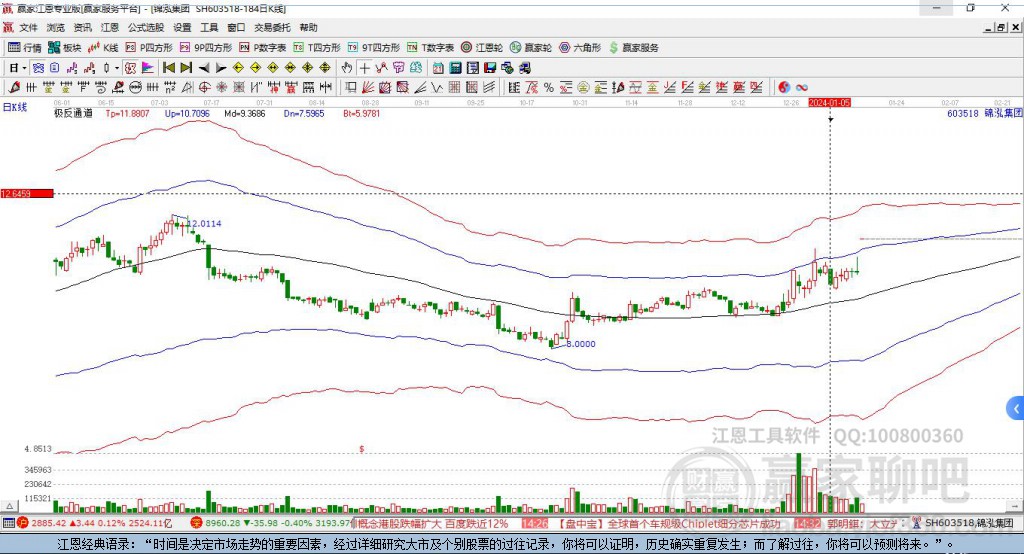Select the red pencil drawing tool
Viewport: 1024px width, 554px height.
14,87
